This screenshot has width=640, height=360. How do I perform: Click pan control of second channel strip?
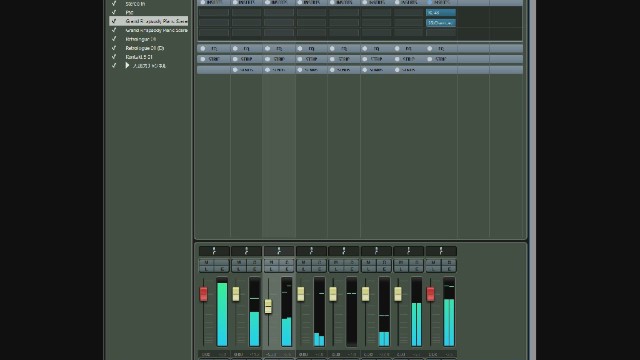point(247,251)
